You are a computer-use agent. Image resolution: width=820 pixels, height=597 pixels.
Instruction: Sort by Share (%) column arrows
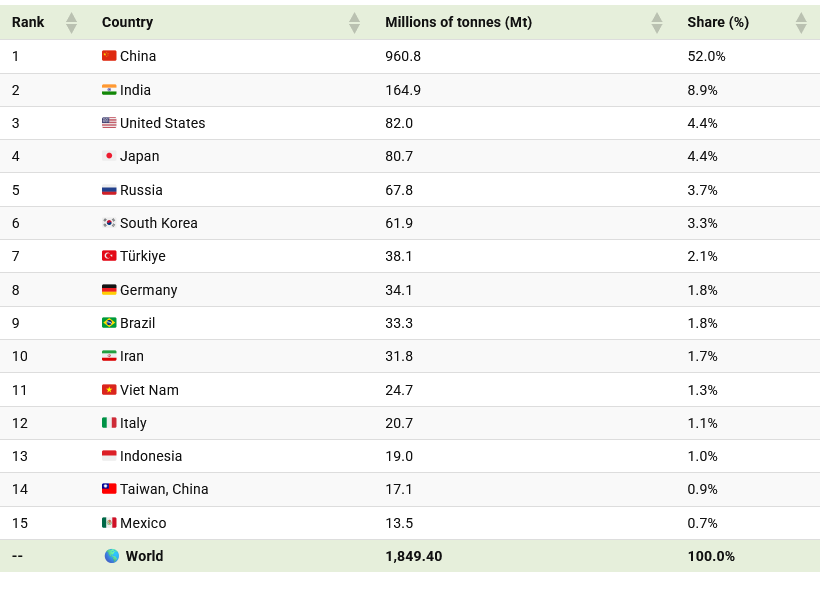pos(801,23)
